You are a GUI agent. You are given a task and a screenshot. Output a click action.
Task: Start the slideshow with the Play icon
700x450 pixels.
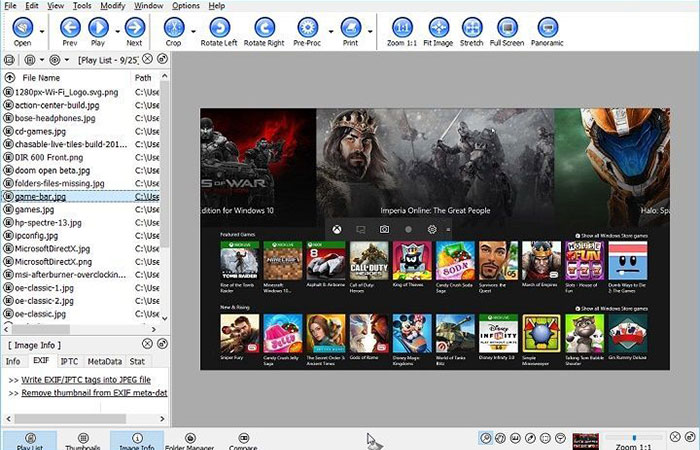point(98,28)
